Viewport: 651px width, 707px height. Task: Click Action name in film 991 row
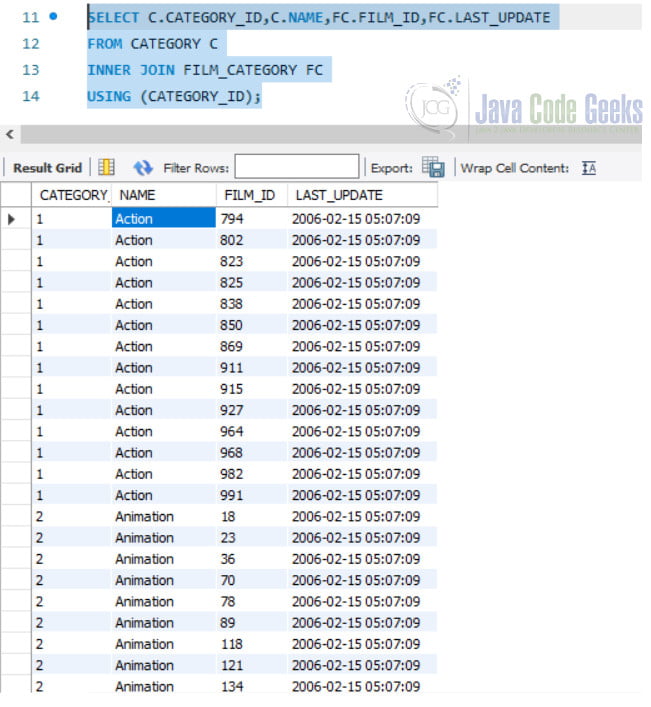click(x=134, y=495)
